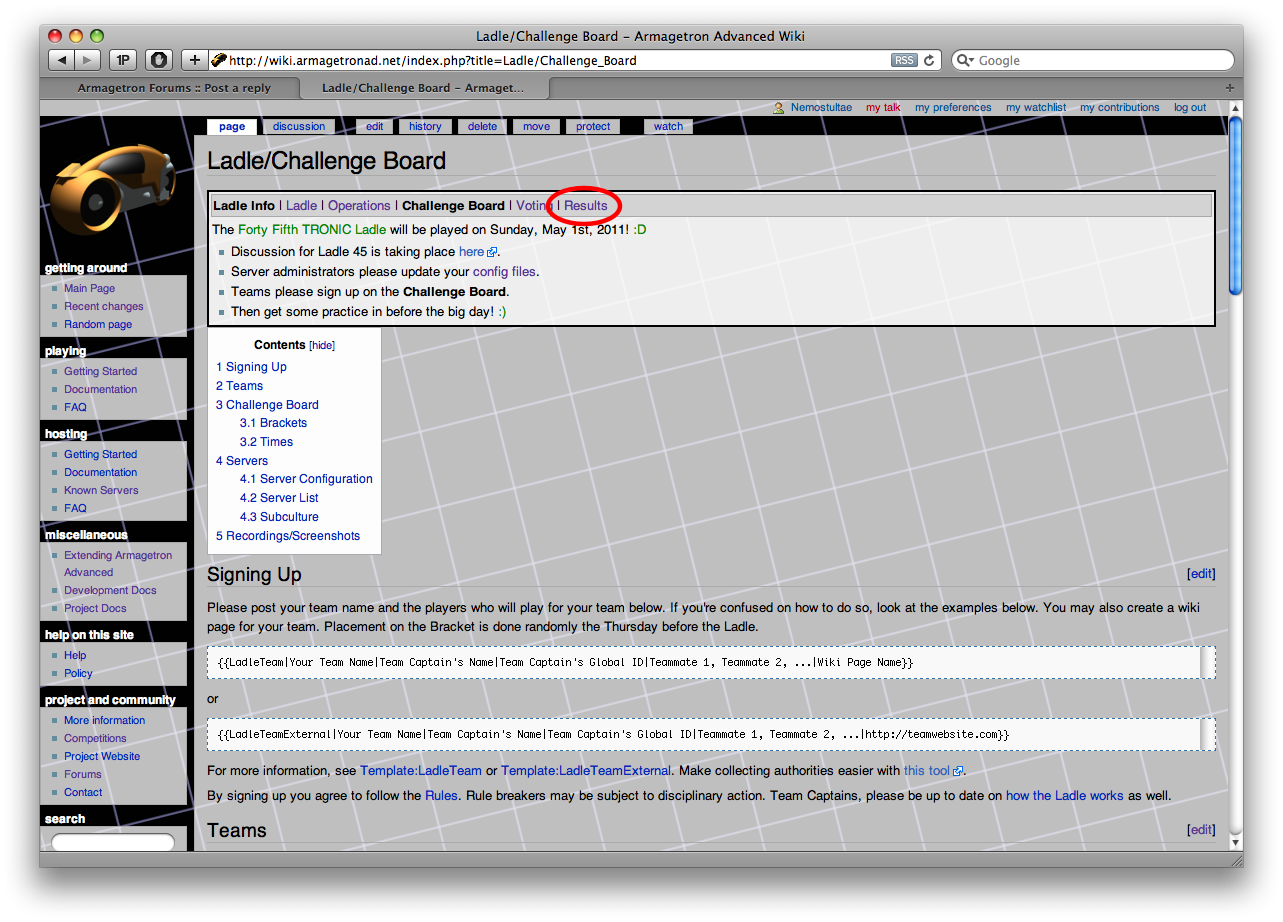This screenshot has height=922, width=1283.
Task: Click the add bookmark plus button
Action: pos(195,60)
